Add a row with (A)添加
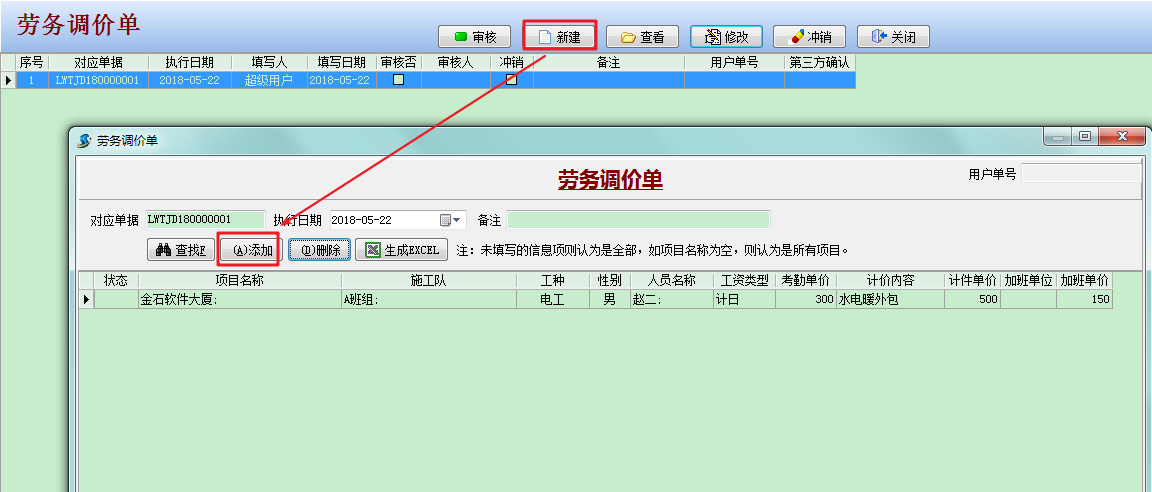1152x492 pixels. coord(252,250)
